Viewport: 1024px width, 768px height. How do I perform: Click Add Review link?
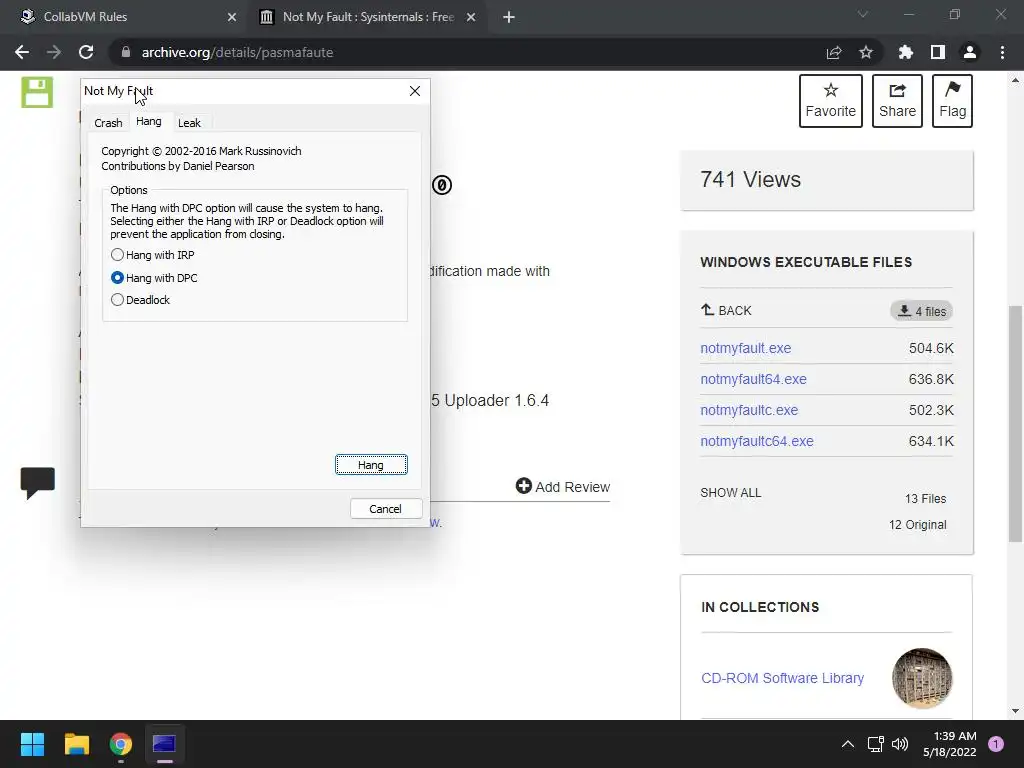coord(562,487)
